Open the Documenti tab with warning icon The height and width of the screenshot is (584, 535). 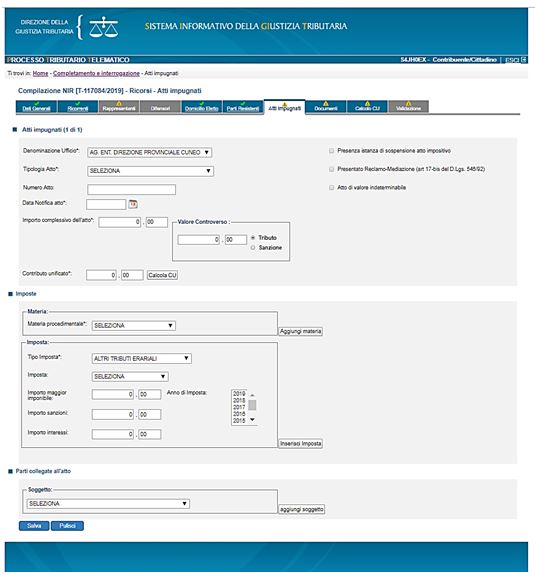point(326,107)
